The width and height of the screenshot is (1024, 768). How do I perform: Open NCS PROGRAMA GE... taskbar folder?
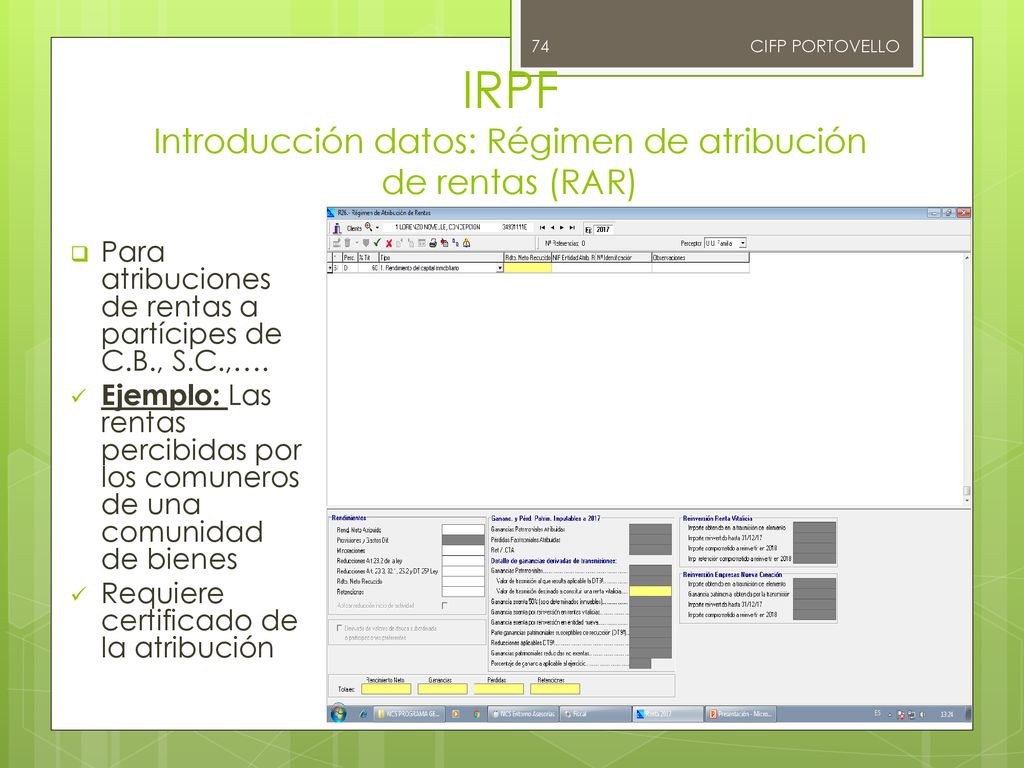[x=409, y=714]
